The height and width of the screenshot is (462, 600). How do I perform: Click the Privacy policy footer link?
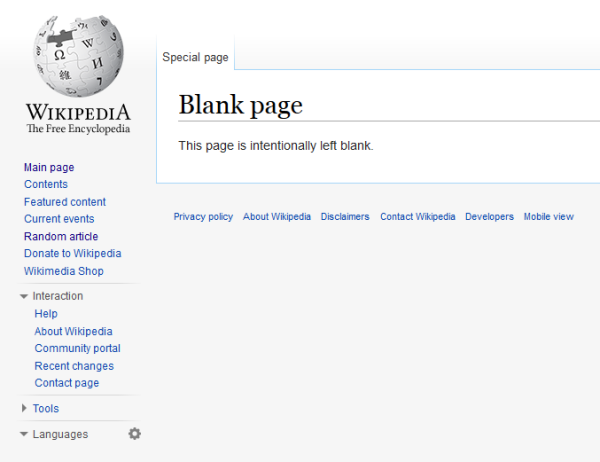(x=203, y=217)
